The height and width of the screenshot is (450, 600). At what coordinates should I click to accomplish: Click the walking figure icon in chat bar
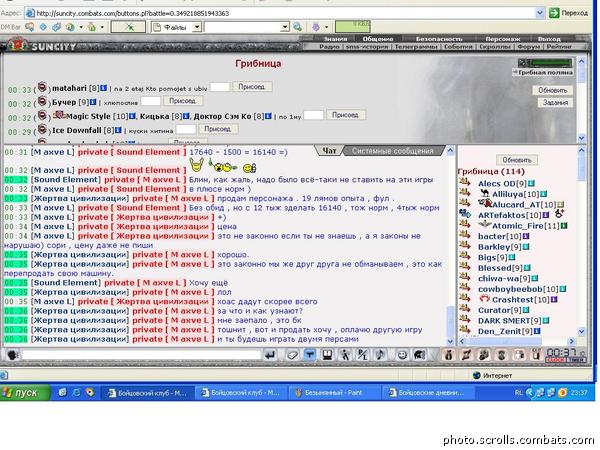tap(345, 355)
